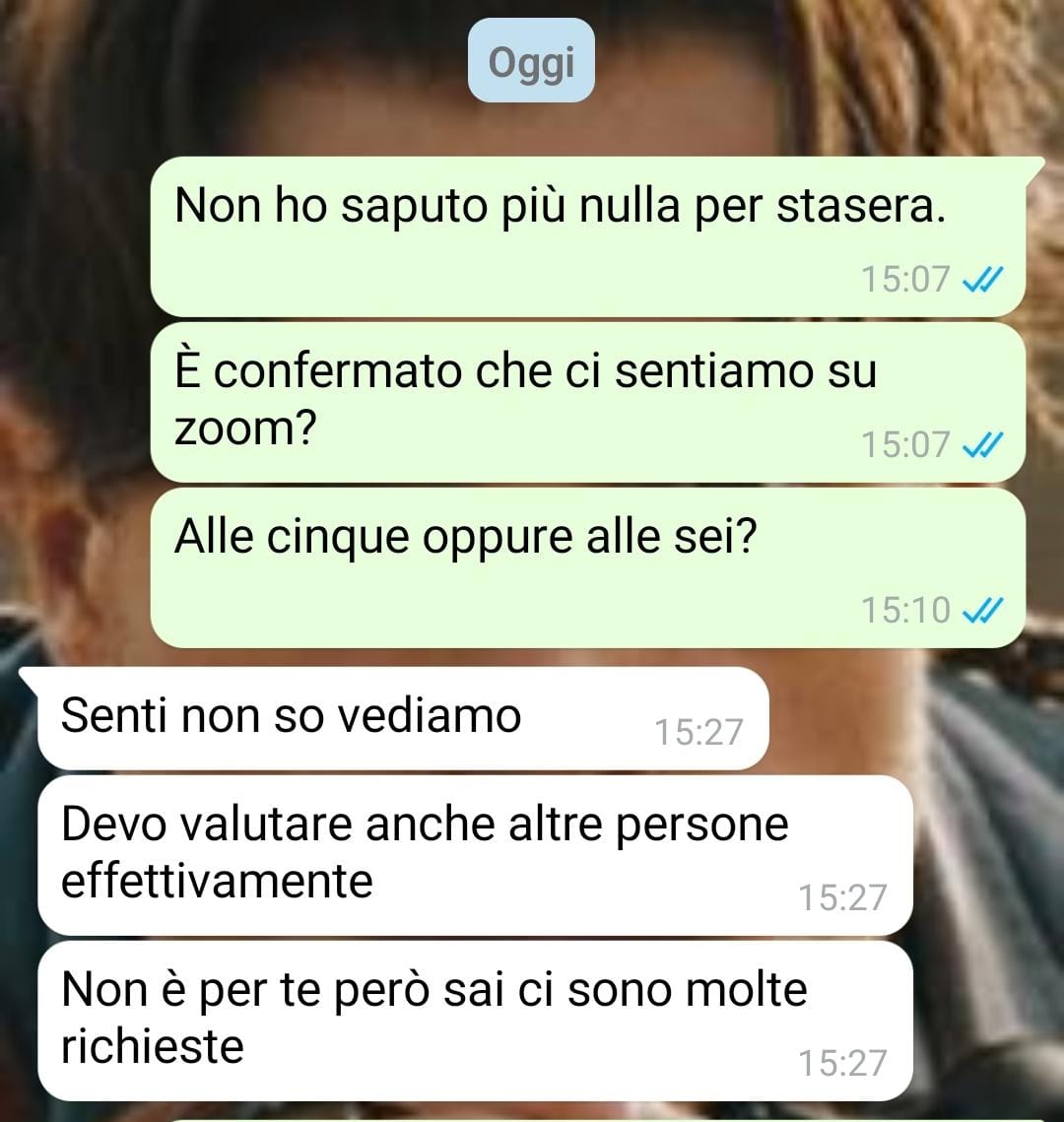Click the "Oggi" date chip

click(532, 61)
